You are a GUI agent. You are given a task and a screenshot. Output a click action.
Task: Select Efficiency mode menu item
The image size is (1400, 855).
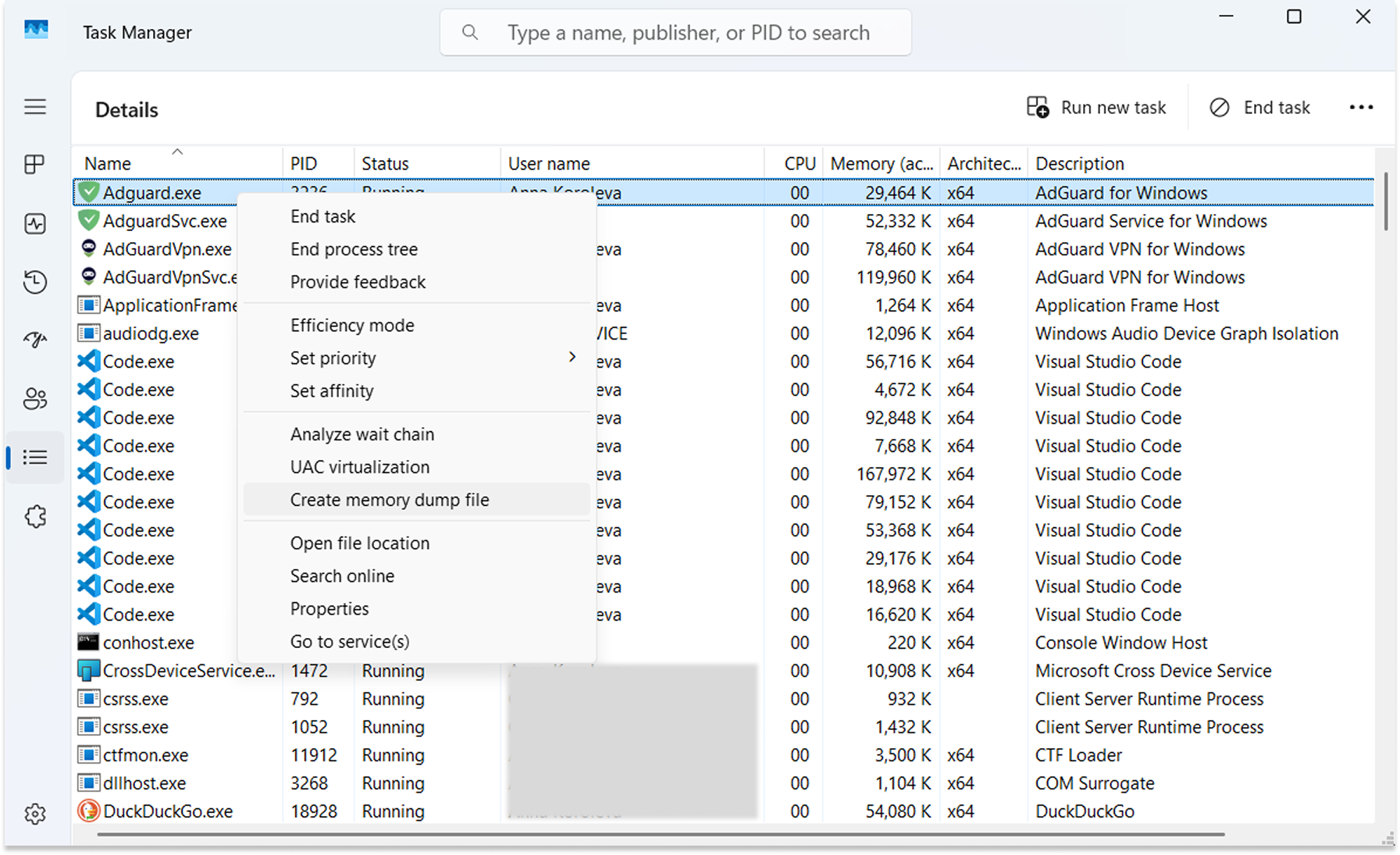click(x=416, y=325)
